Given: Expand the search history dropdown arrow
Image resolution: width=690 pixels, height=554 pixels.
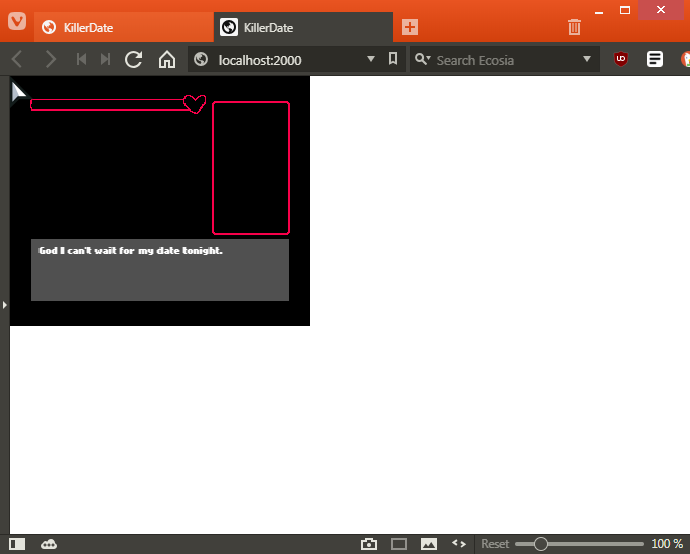Looking at the screenshot, I should [x=587, y=59].
